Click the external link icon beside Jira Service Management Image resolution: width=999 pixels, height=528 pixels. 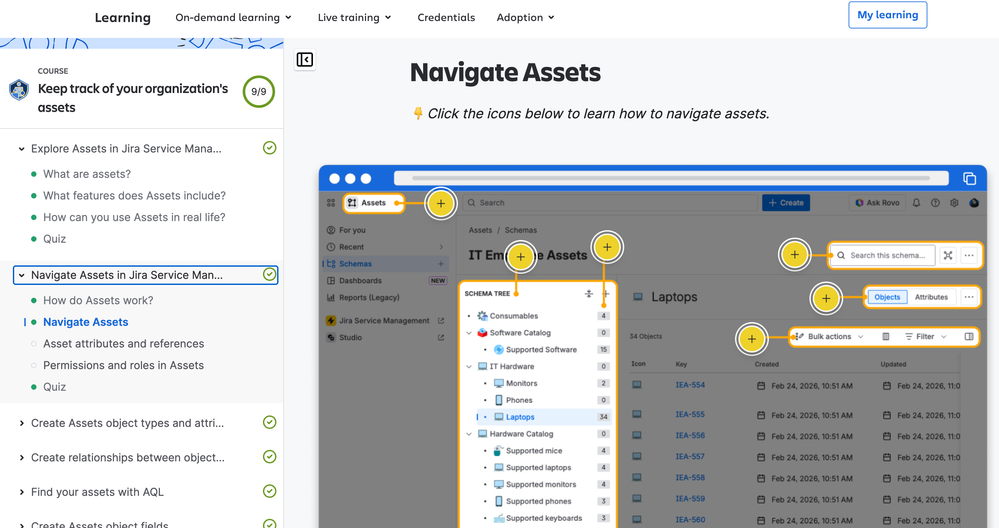pos(440,320)
